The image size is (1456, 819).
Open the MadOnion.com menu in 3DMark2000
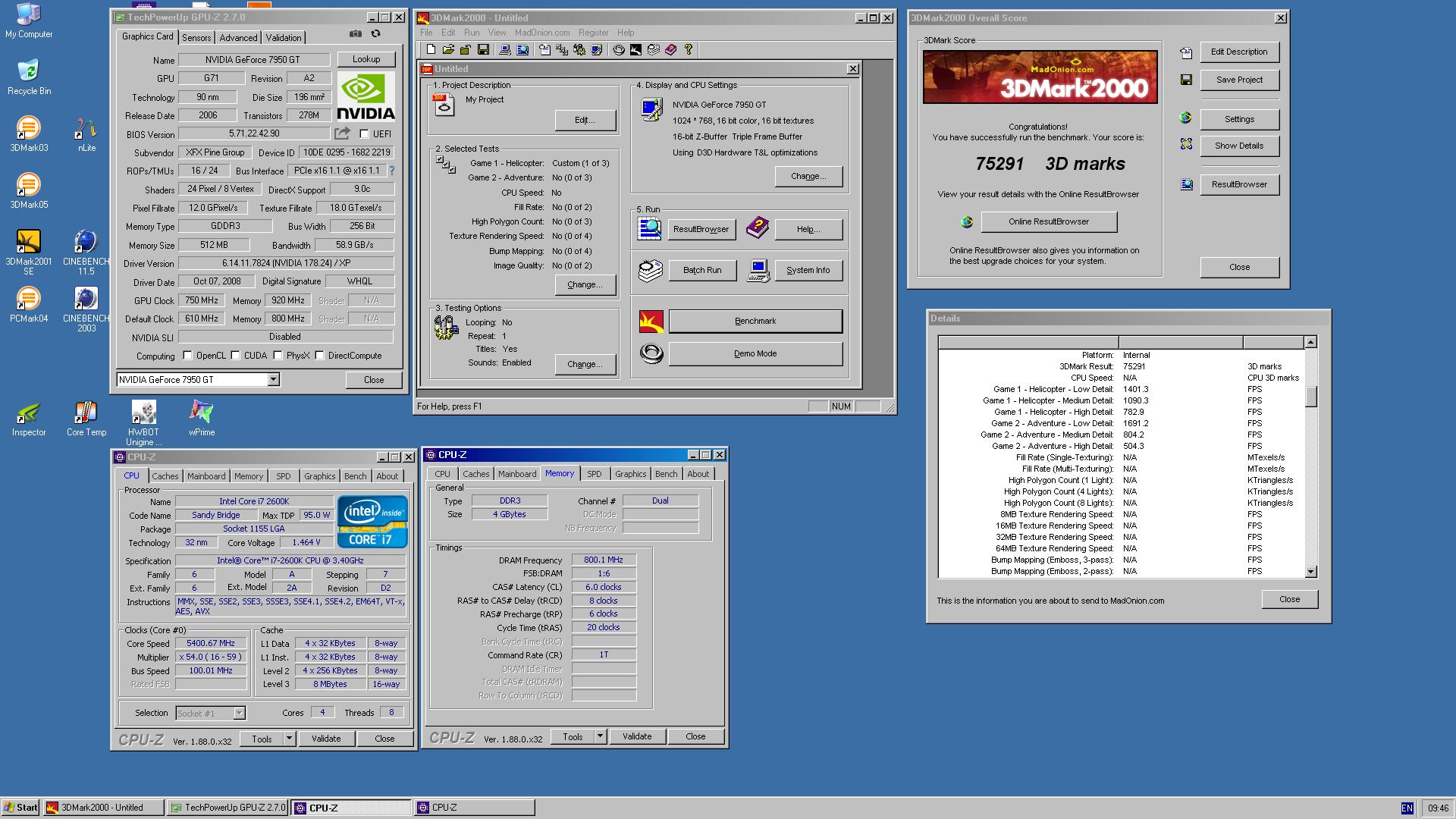tap(542, 33)
